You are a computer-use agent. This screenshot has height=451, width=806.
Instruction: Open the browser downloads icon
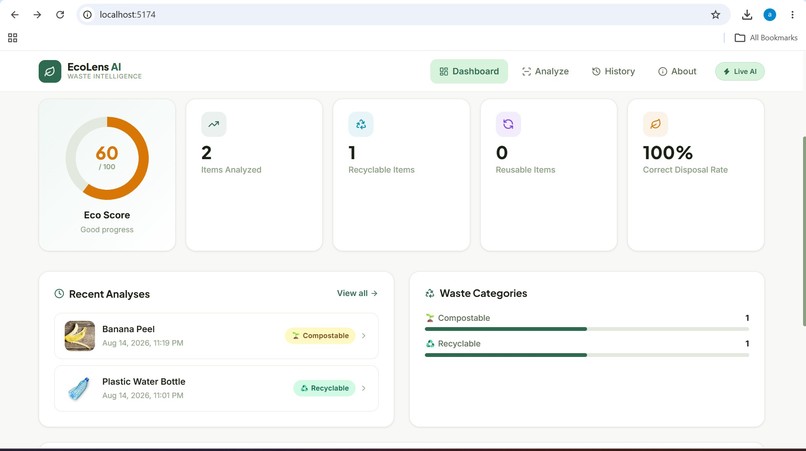[747, 14]
